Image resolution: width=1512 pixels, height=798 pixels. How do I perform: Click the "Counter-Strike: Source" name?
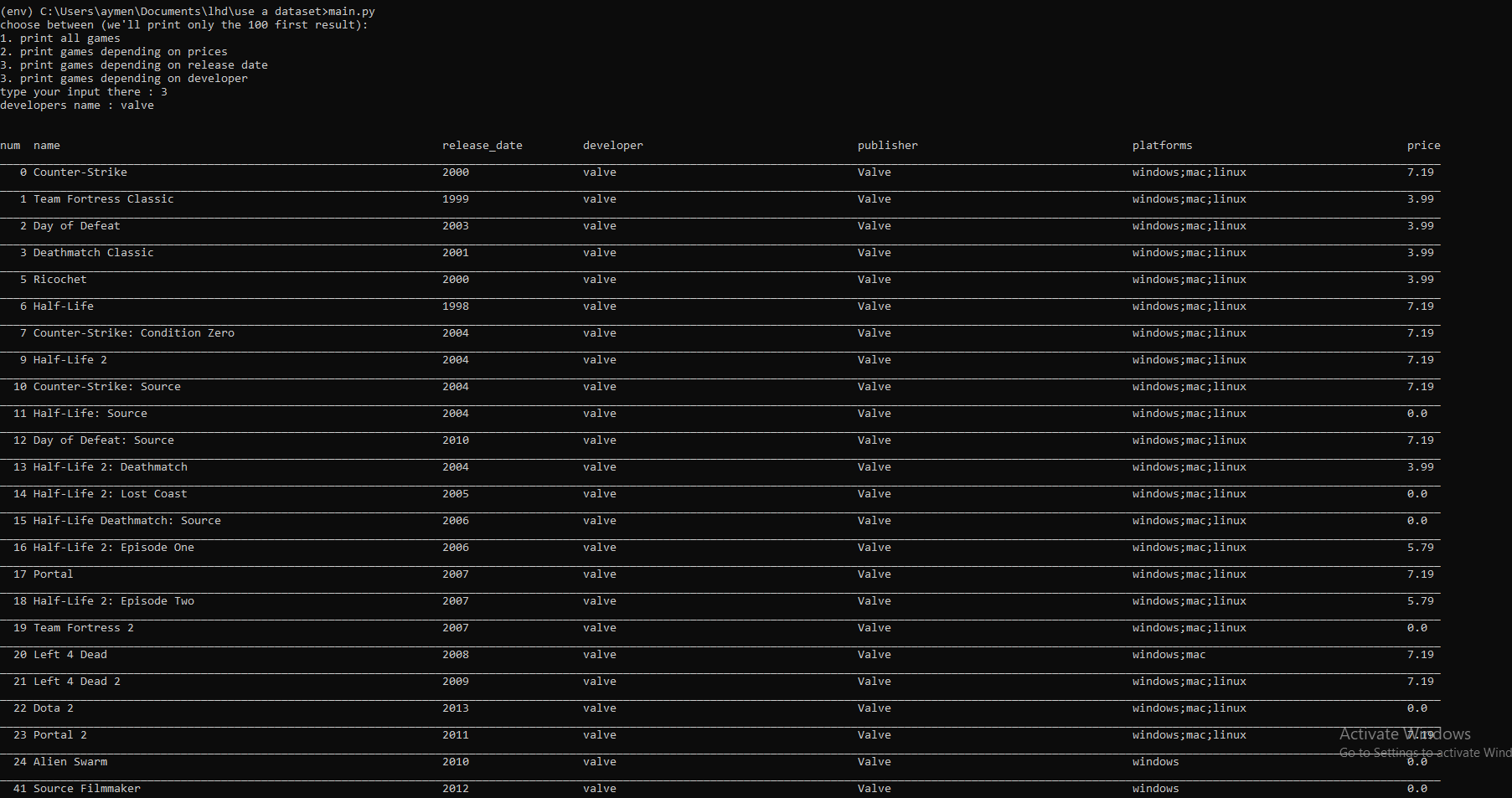pyautogui.click(x=107, y=386)
